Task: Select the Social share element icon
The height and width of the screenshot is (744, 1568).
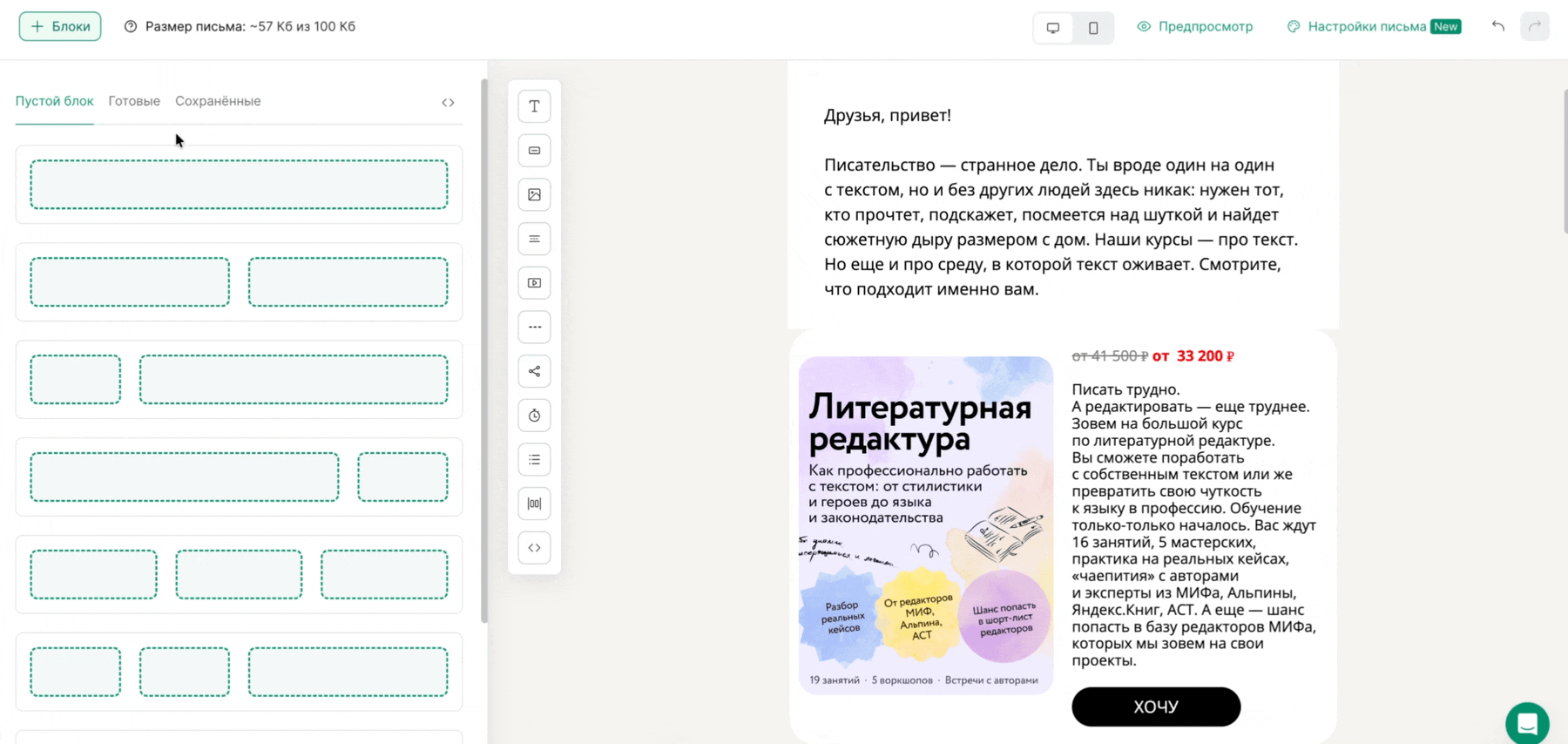Action: click(x=534, y=371)
